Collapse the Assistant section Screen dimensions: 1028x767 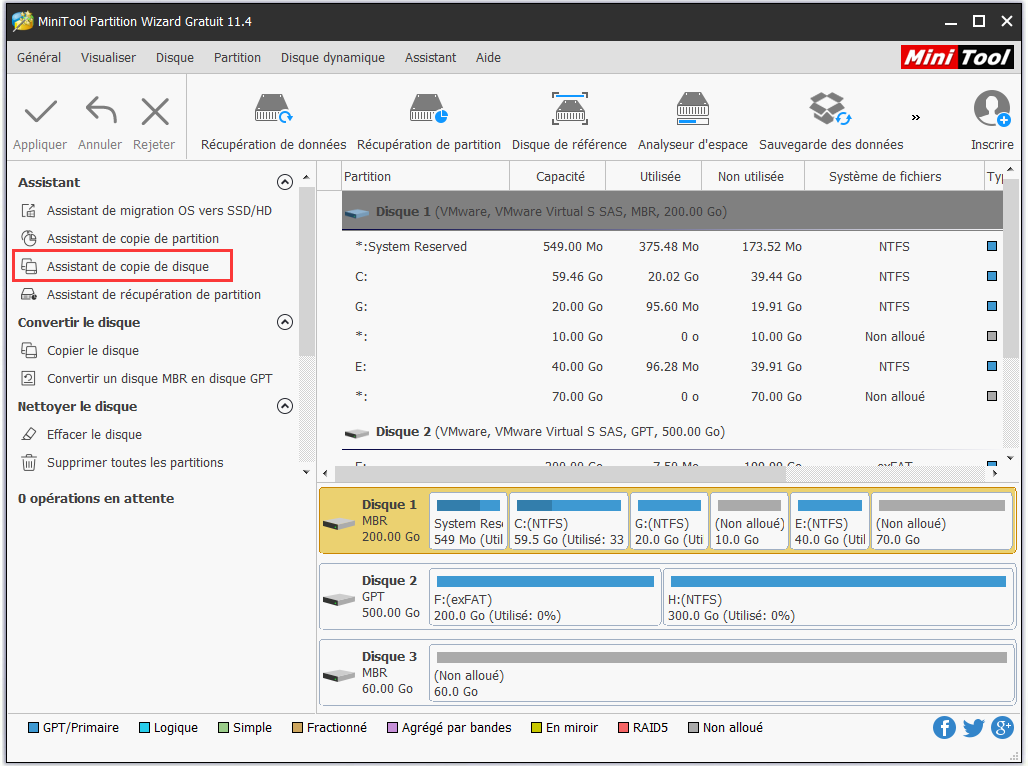[x=285, y=183]
